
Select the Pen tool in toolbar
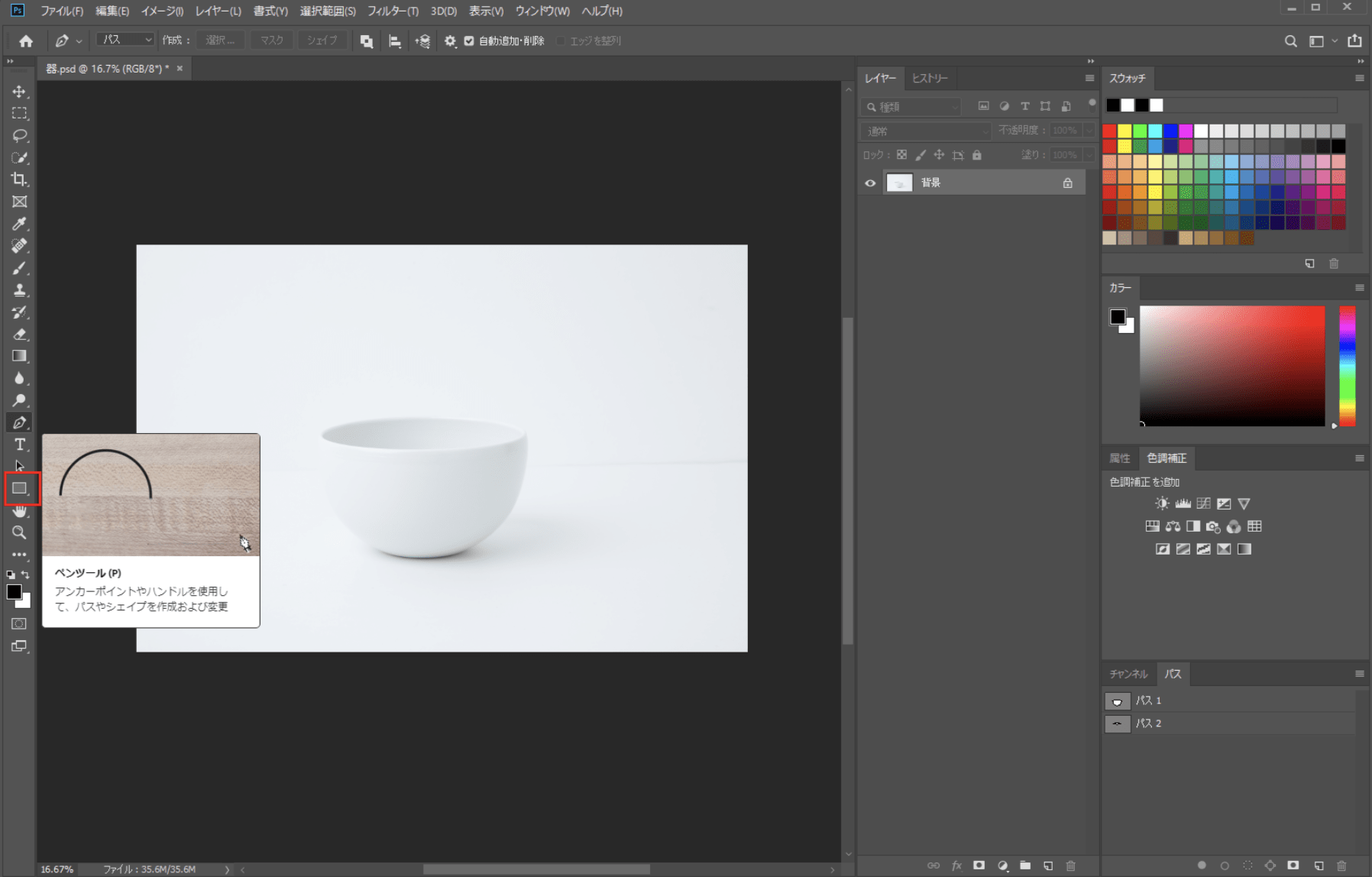19,422
